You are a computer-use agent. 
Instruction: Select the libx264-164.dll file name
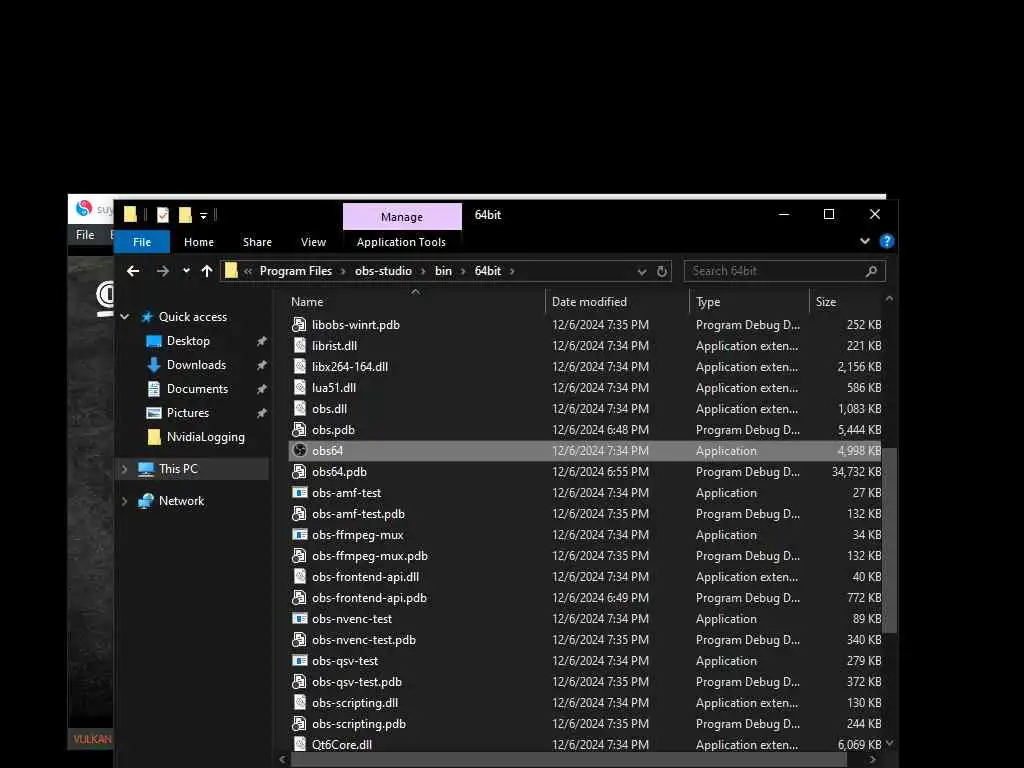(x=350, y=367)
